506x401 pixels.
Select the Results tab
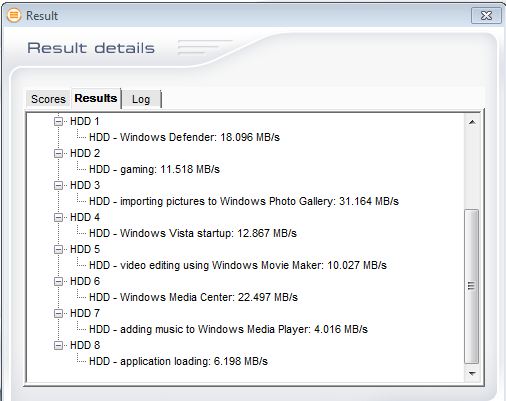[x=96, y=98]
